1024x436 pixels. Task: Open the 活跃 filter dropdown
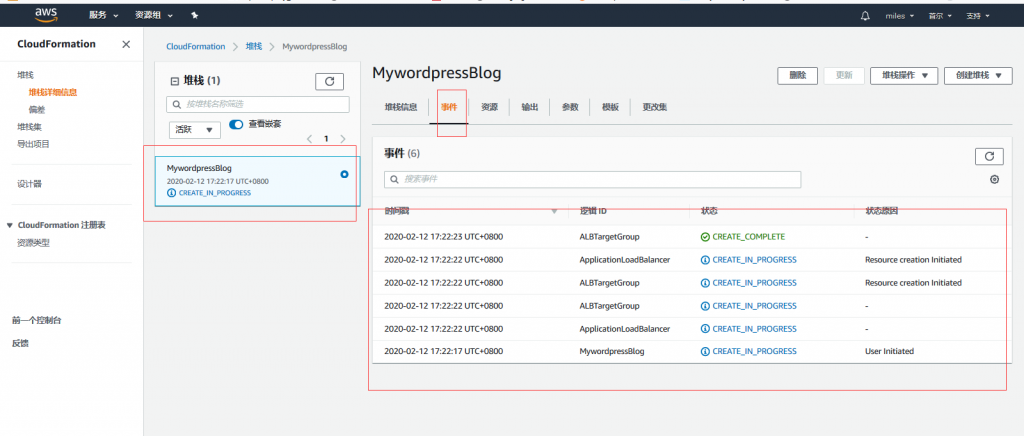tap(195, 130)
